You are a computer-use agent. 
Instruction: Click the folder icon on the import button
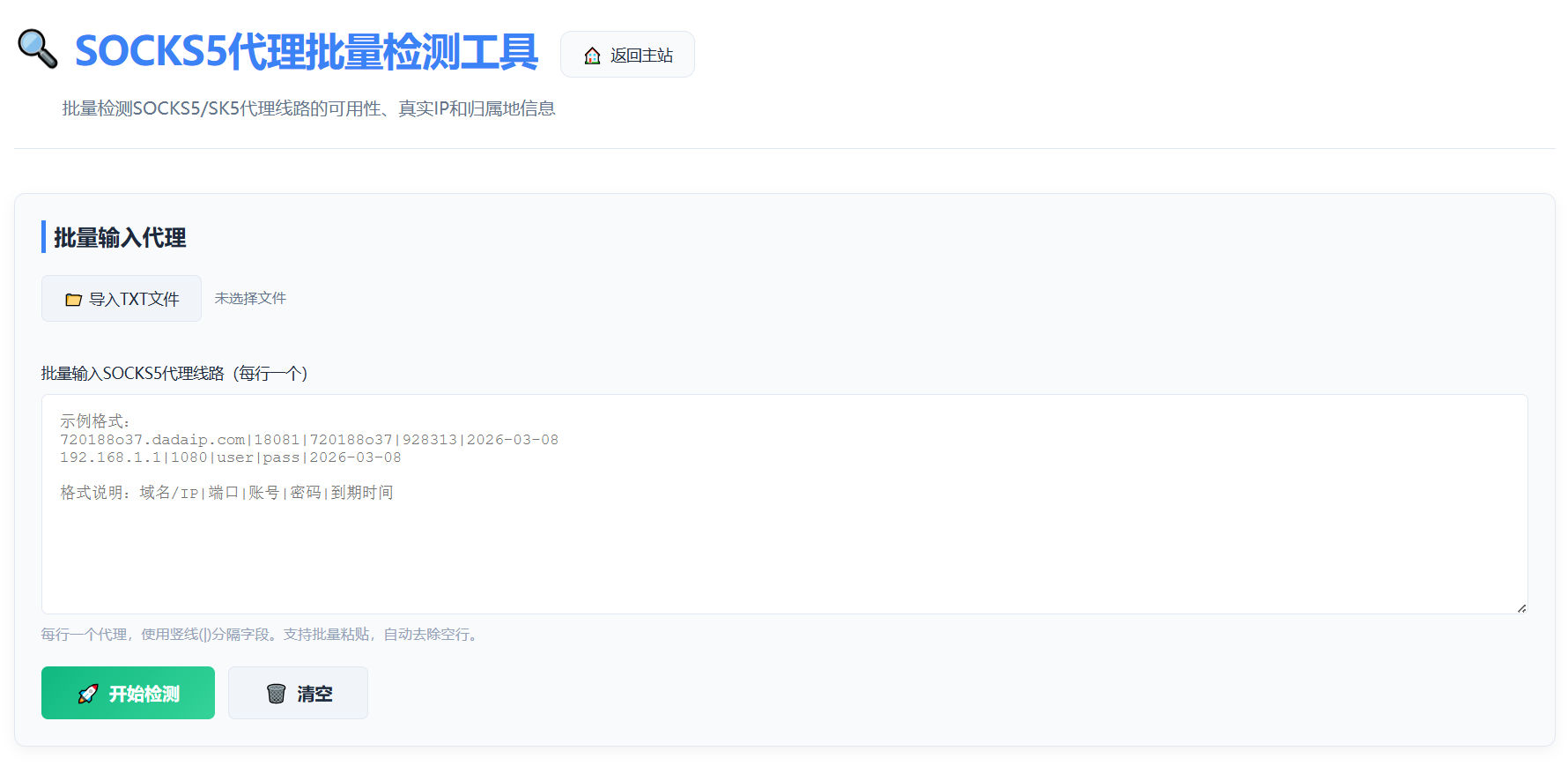point(74,300)
